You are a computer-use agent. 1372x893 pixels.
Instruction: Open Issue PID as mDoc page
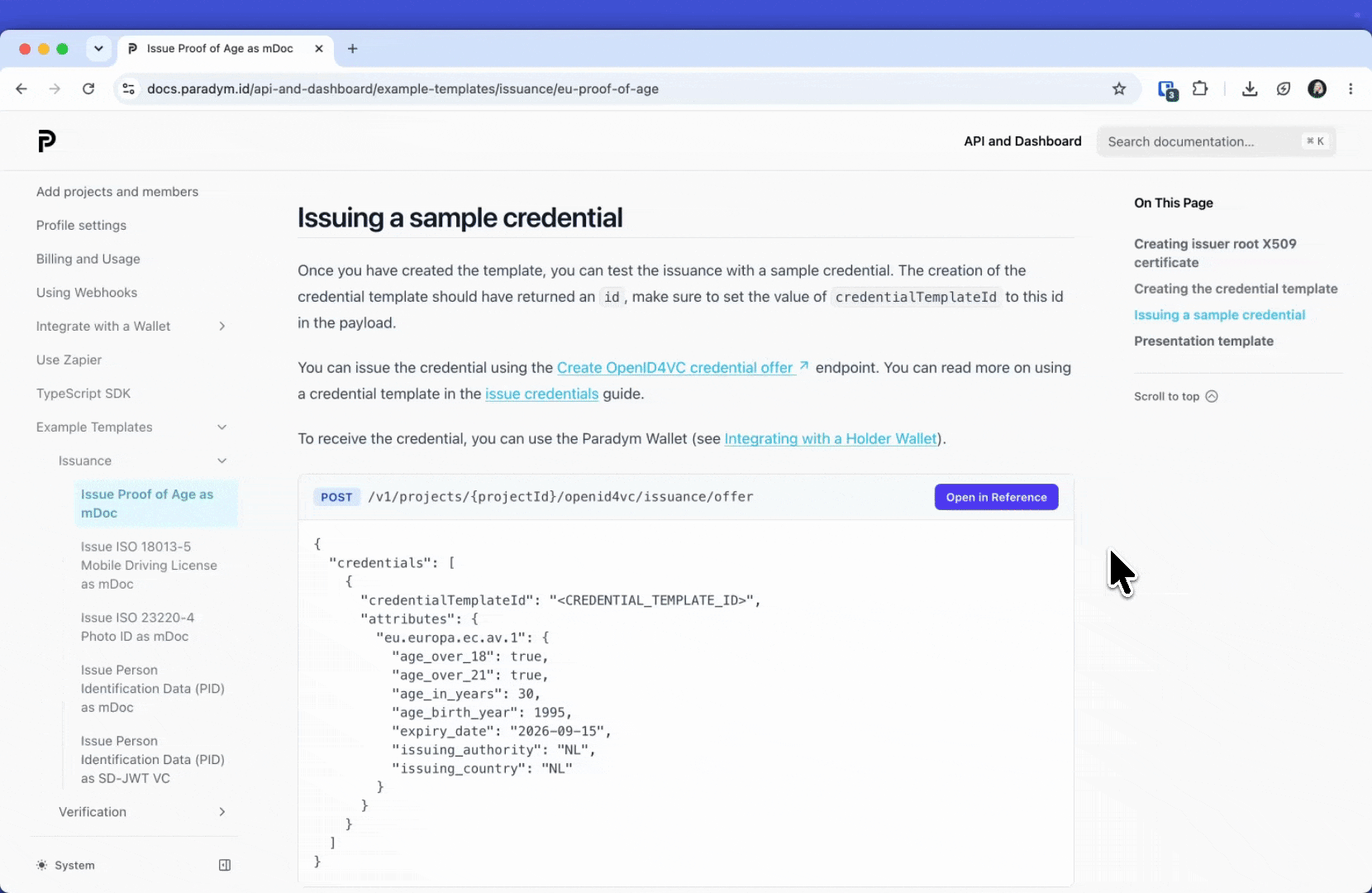point(152,689)
